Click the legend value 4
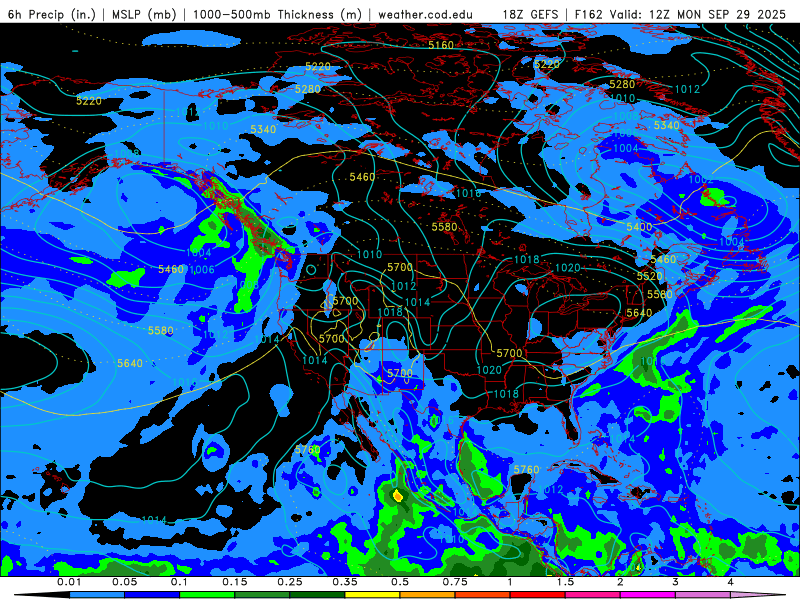 731,582
